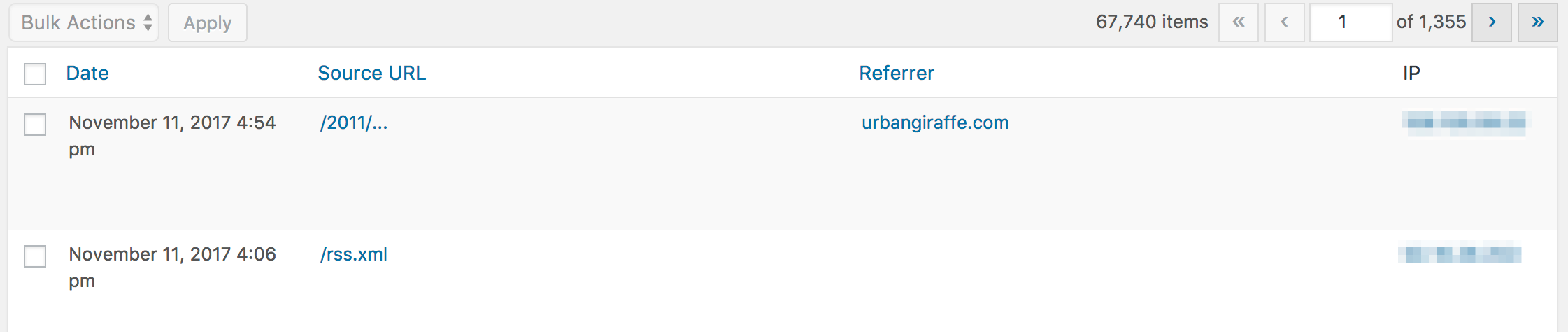Click the IP column header
This screenshot has width=1568, height=332.
pos(1411,73)
